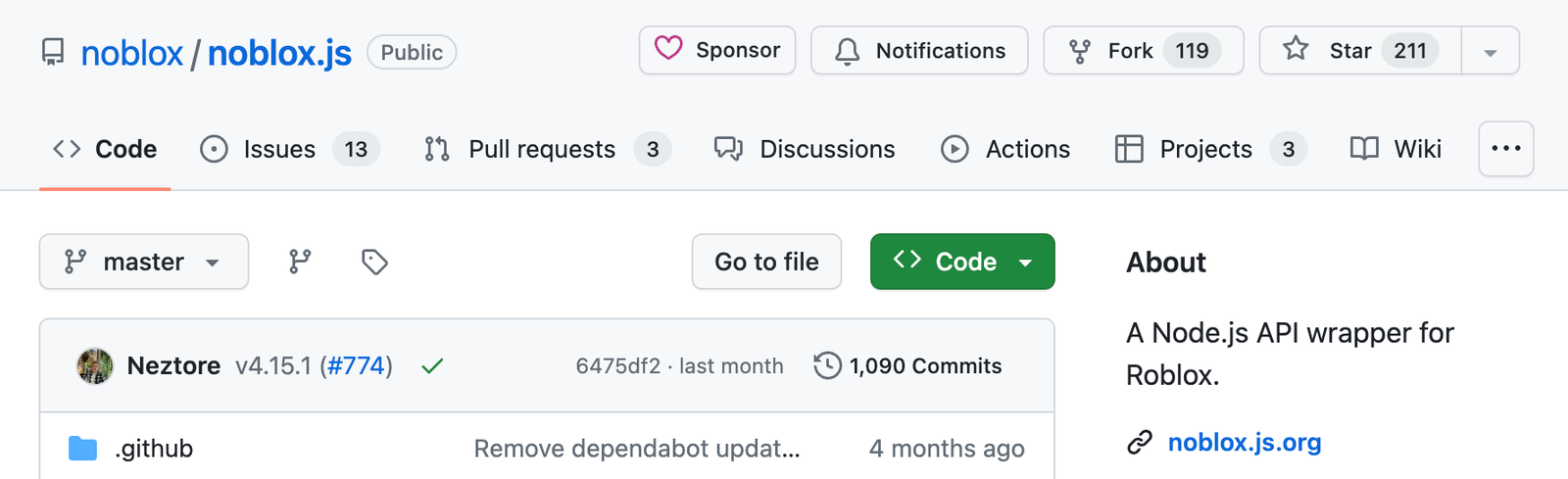
Task: Expand the star lists dropdown arrow
Action: tap(1491, 51)
